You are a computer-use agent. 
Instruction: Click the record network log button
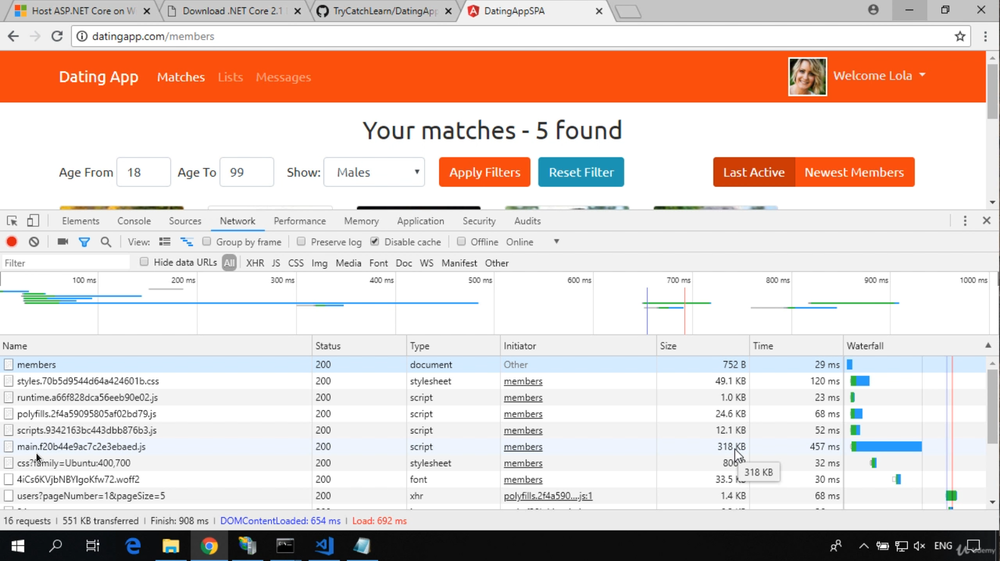[11, 242]
